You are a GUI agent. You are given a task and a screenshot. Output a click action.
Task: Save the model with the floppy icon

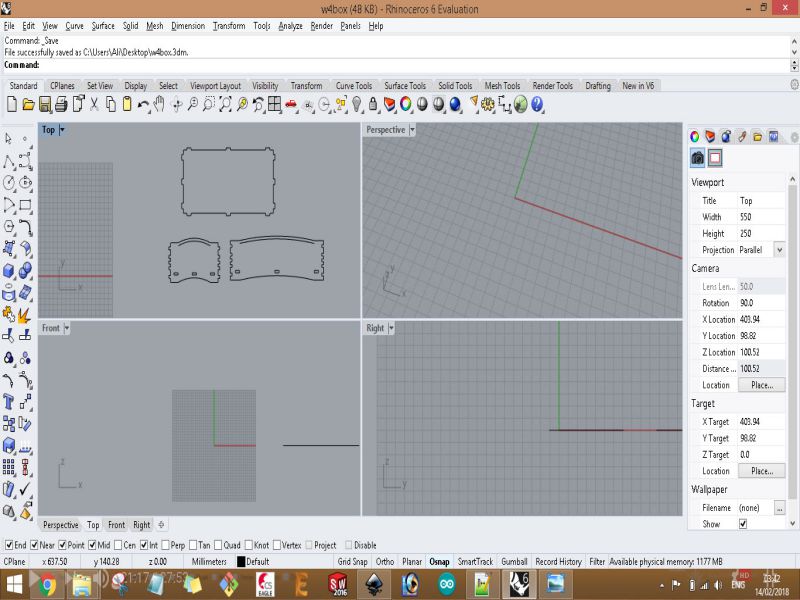(x=45, y=105)
